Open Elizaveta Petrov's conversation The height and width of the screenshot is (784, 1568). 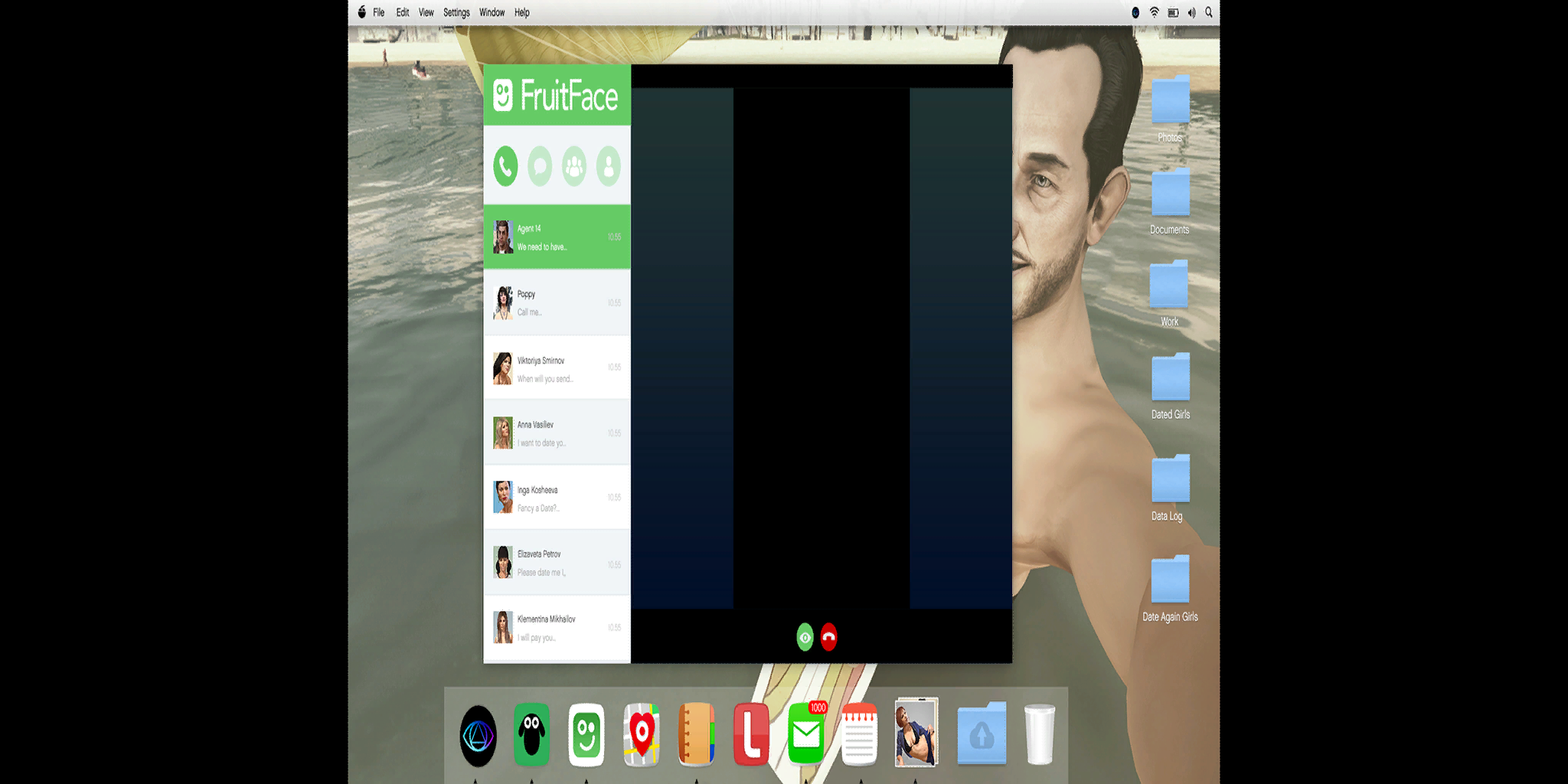pyautogui.click(x=557, y=563)
